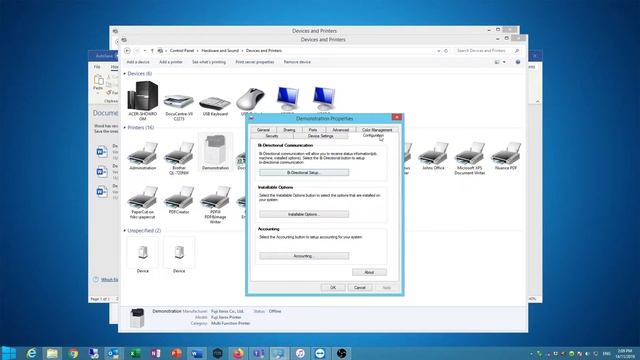Click the Control Panel breadcrumb
Viewport: 640px width, 360px height.
pos(182,51)
